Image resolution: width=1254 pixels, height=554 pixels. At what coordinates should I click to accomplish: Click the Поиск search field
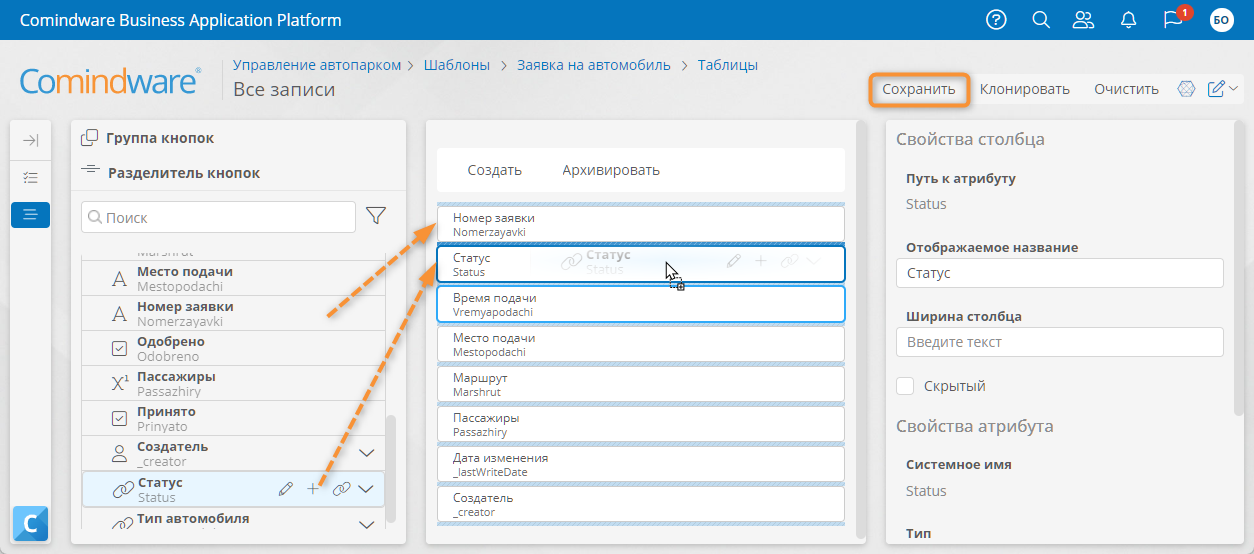pyautogui.click(x=218, y=217)
